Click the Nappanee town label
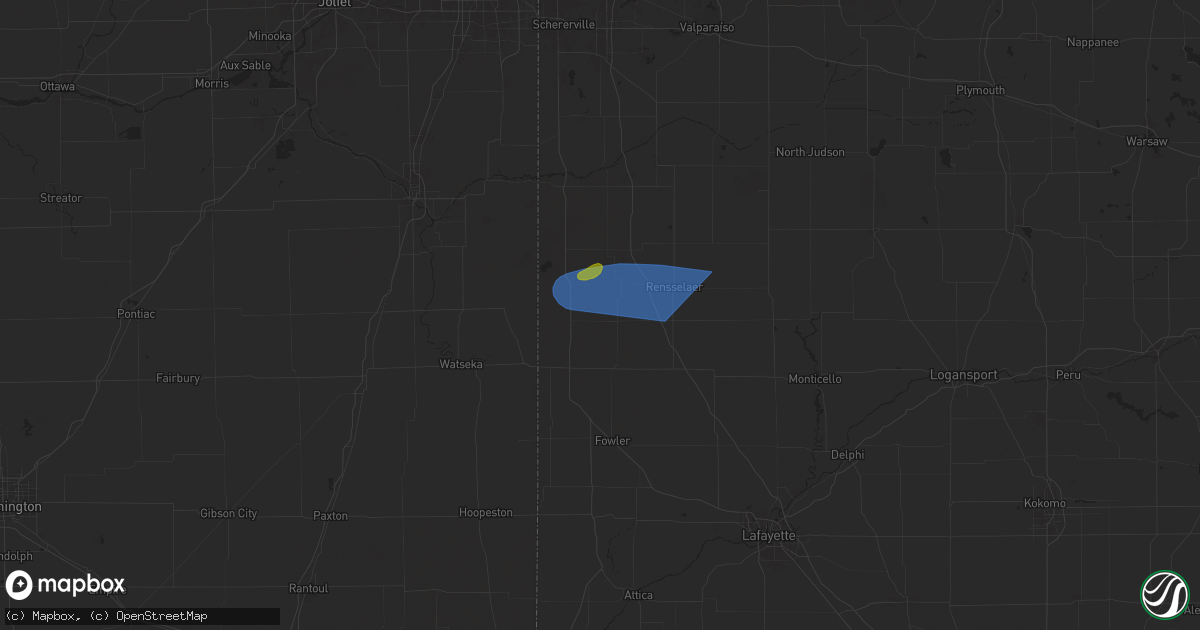1200x630 pixels. point(1093,42)
